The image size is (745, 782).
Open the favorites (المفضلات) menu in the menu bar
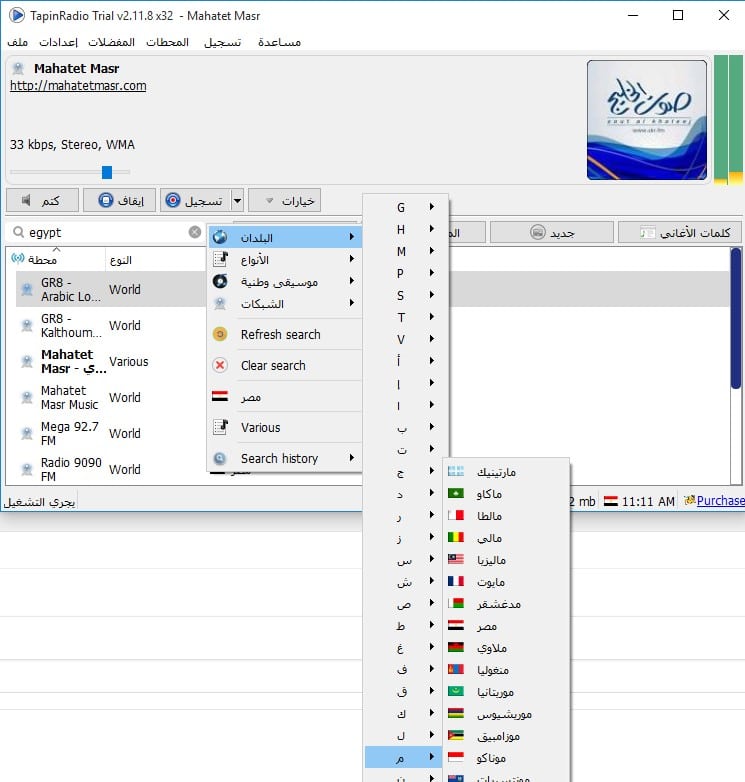(x=110, y=42)
